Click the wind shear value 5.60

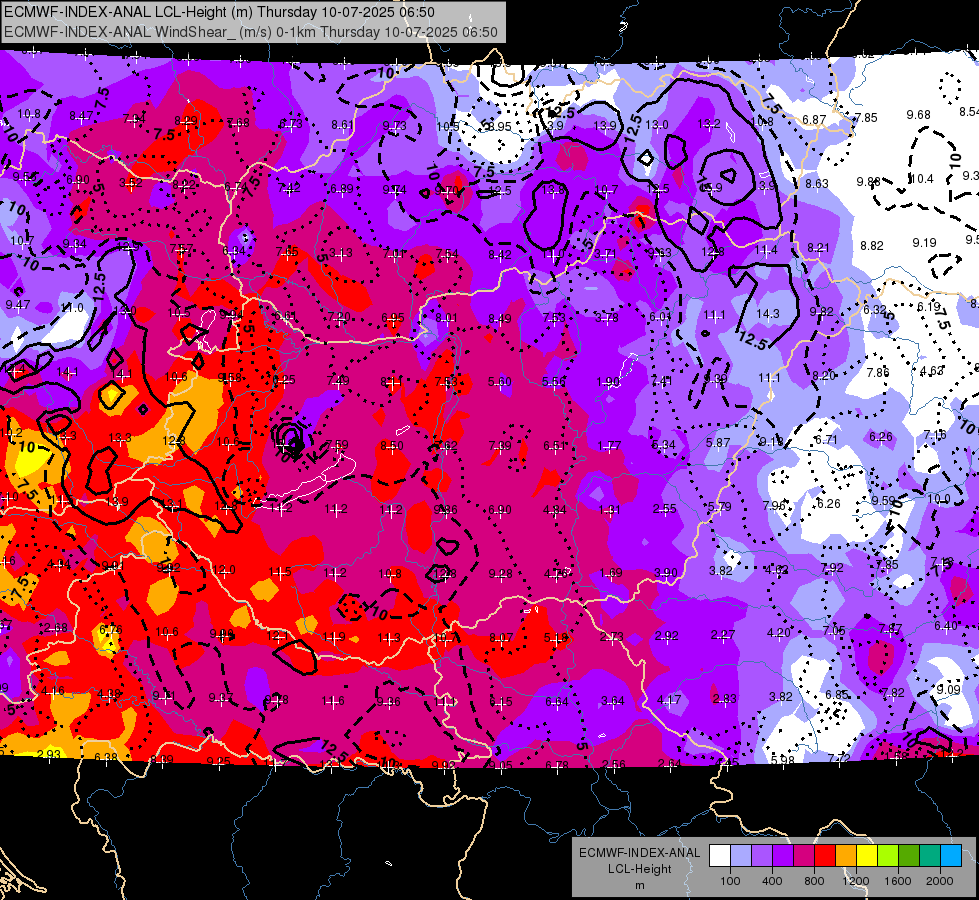[499, 382]
